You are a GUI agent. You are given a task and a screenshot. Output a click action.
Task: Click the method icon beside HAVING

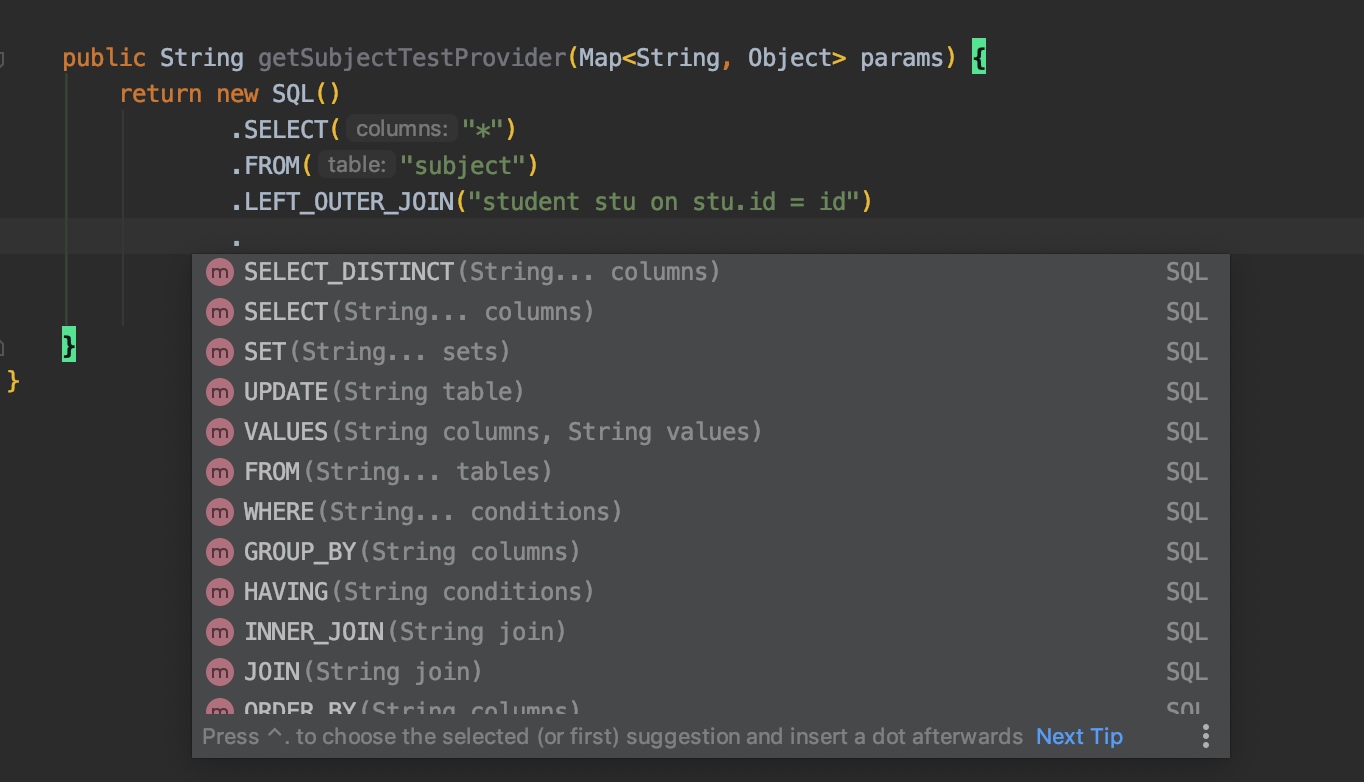point(219,592)
